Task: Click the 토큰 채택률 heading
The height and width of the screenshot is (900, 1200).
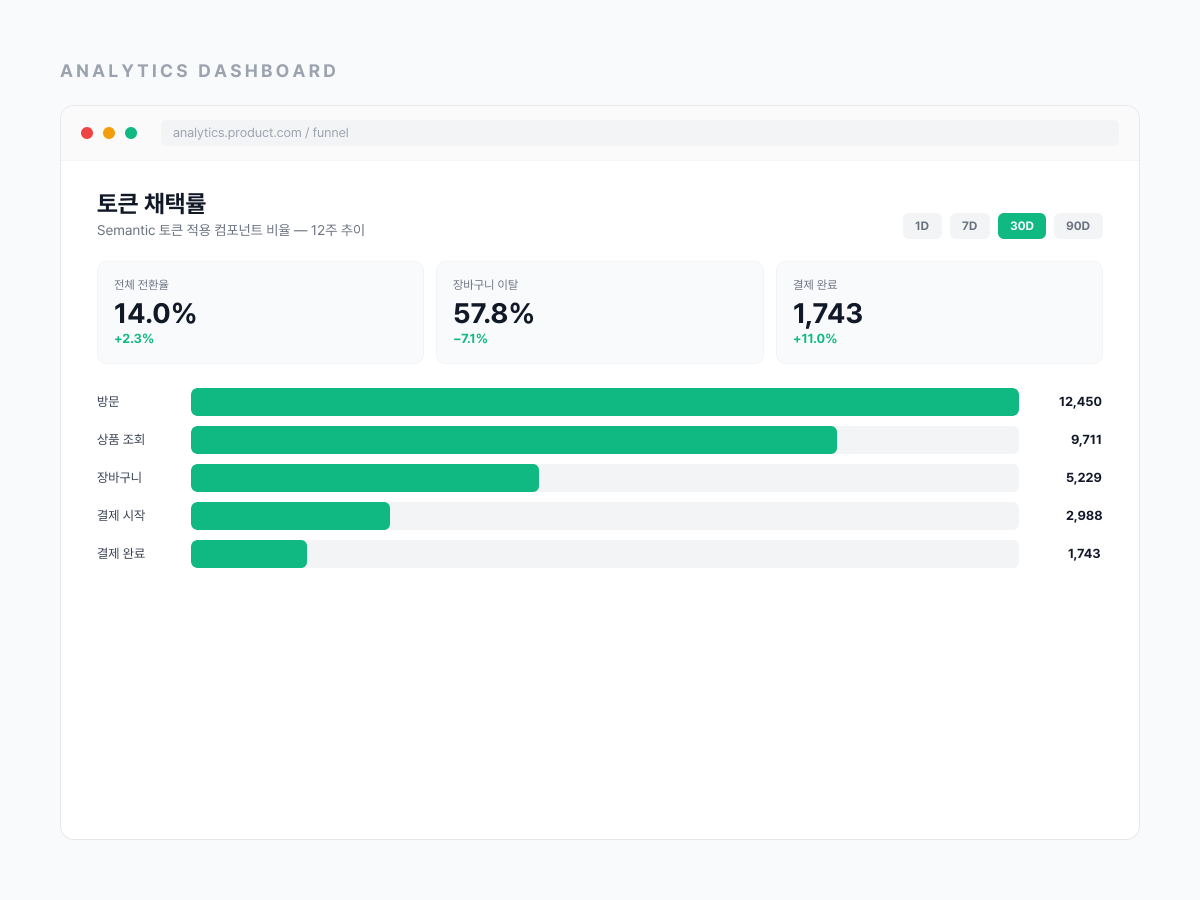Action: [x=151, y=203]
